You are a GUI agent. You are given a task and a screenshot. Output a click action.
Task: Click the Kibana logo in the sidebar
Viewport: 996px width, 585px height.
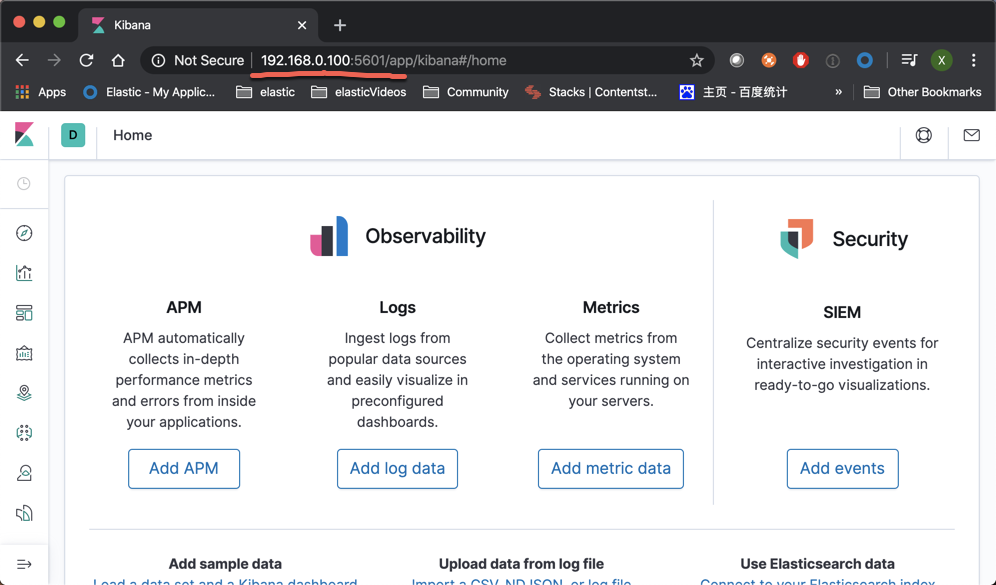25,134
